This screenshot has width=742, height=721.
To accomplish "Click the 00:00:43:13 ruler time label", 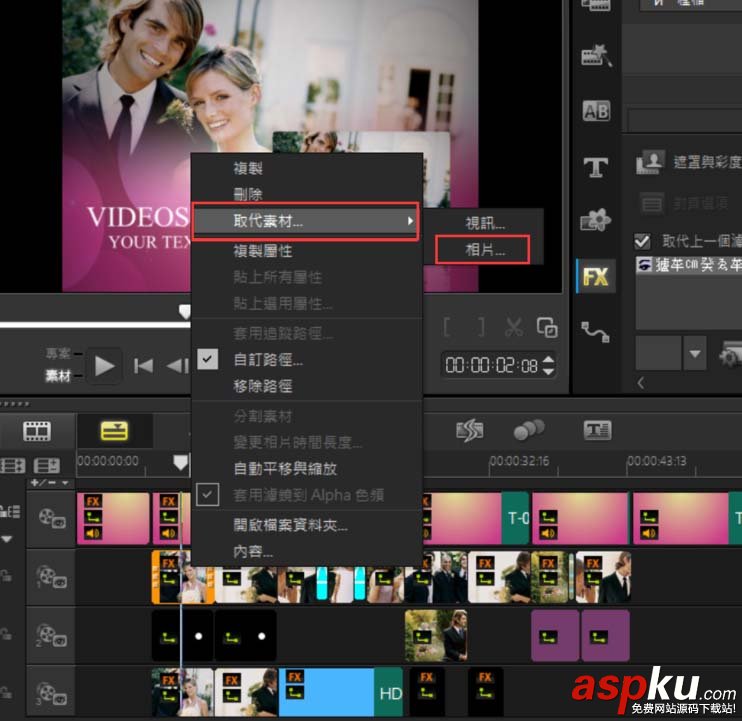I will [x=657, y=461].
